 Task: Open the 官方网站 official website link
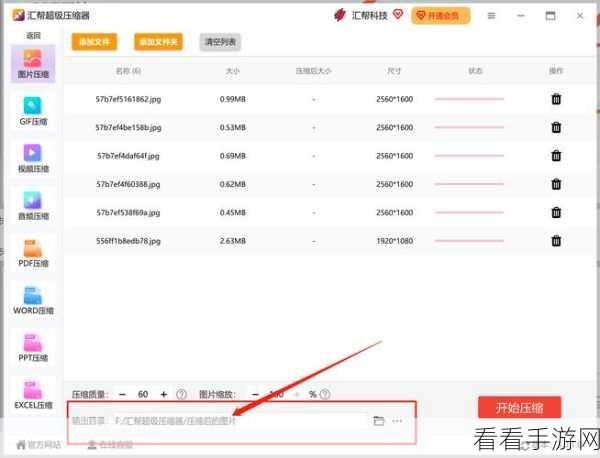39,445
